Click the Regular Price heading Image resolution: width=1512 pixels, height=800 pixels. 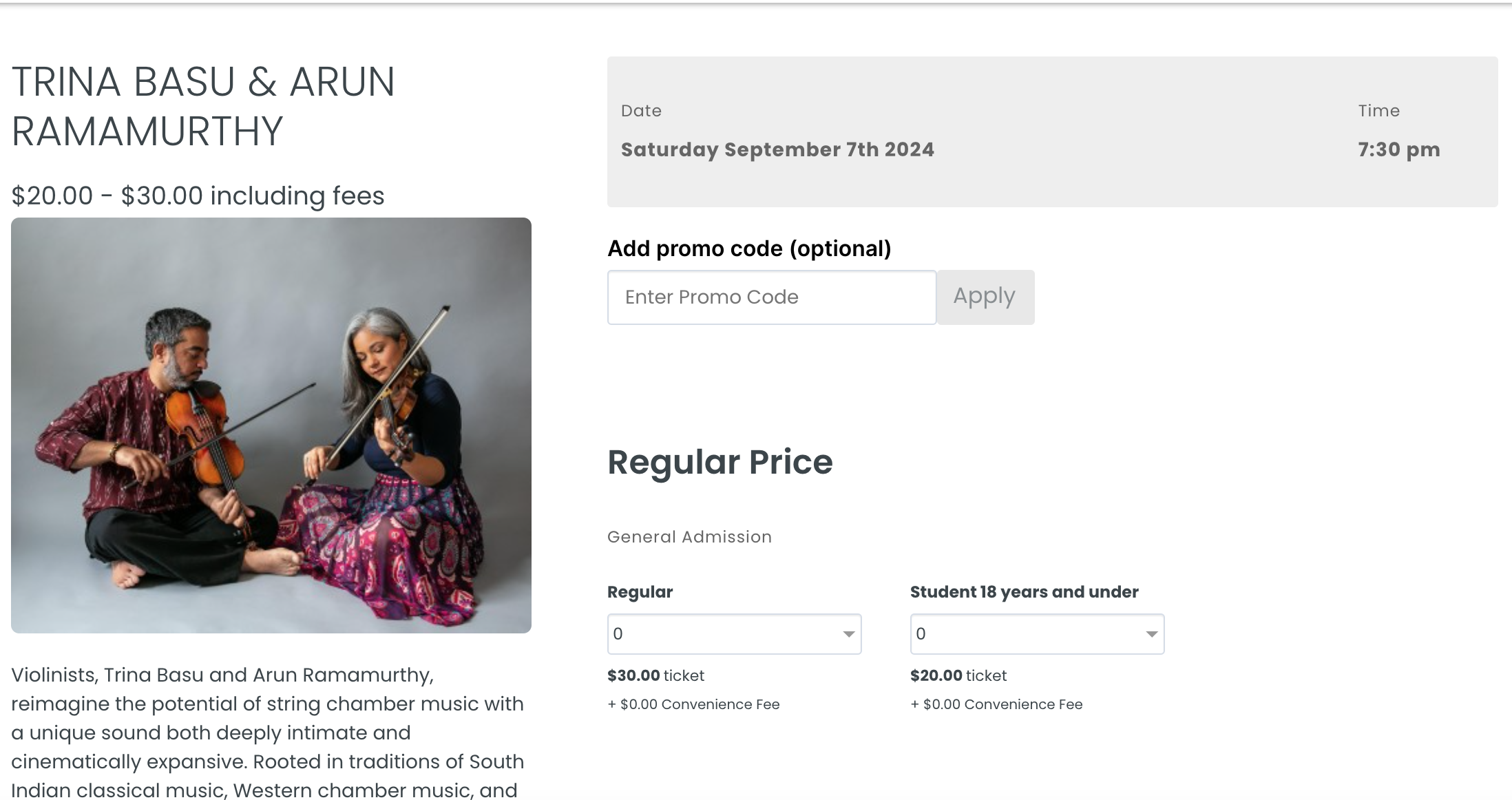pyautogui.click(x=720, y=461)
